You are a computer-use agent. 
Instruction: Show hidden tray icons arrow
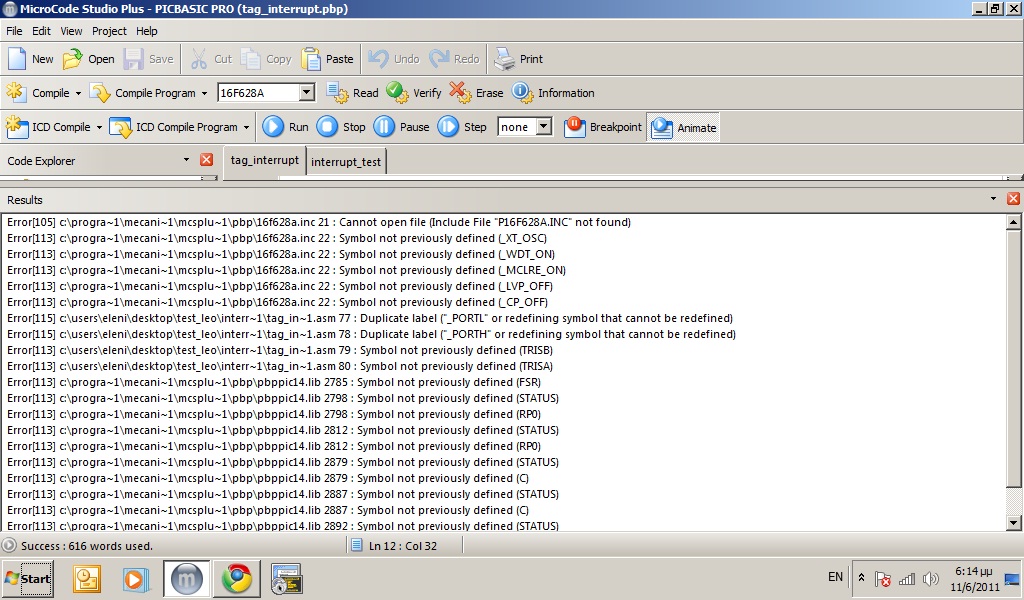click(861, 578)
